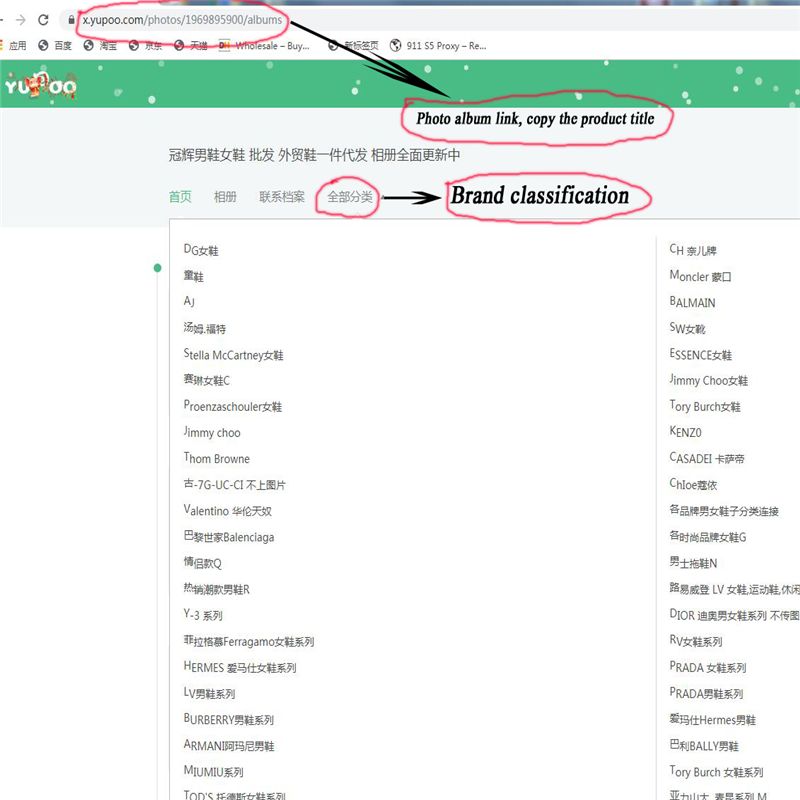
Task: Select the 古-7G-UC-CI 不上图片 category
Action: click(235, 485)
